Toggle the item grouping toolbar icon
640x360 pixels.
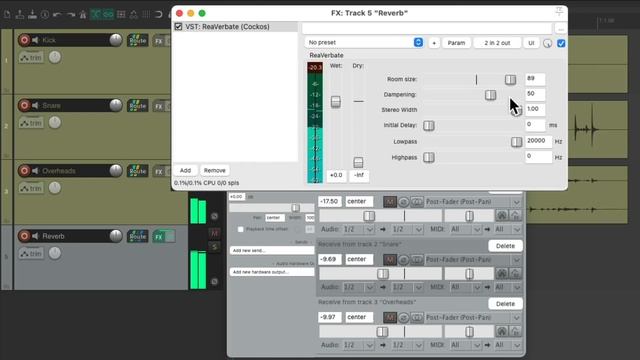point(108,15)
